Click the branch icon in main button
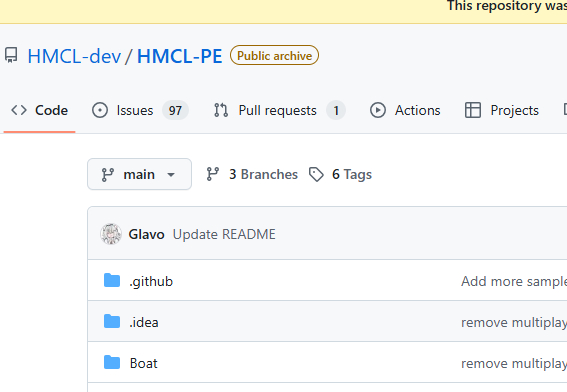This screenshot has width=567, height=392. tap(108, 175)
